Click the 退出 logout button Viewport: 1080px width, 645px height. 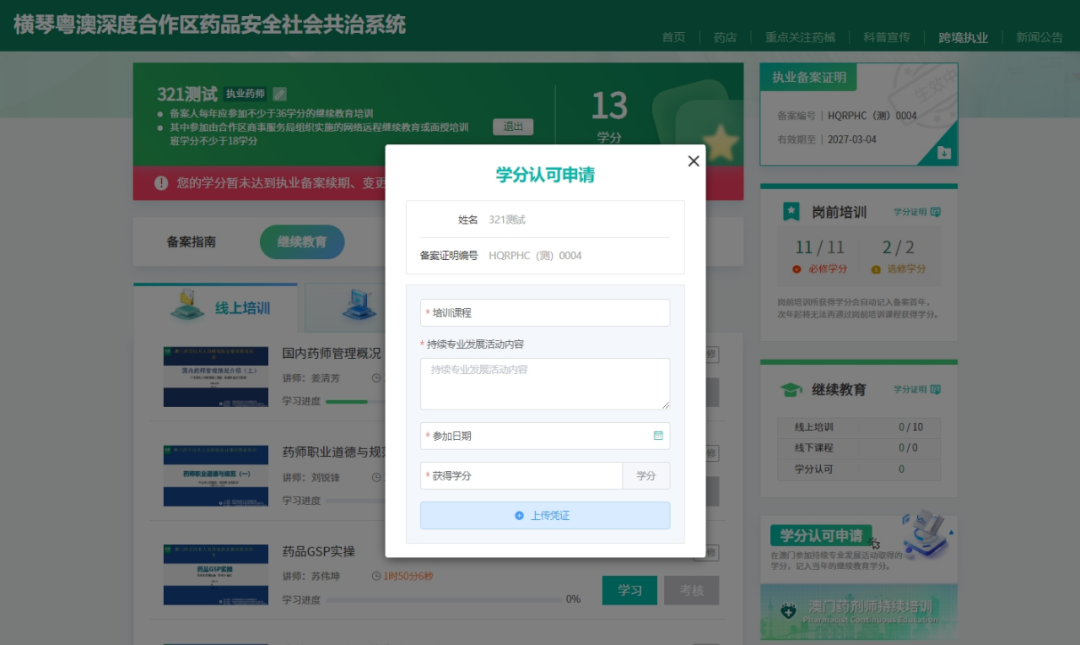pyautogui.click(x=513, y=126)
